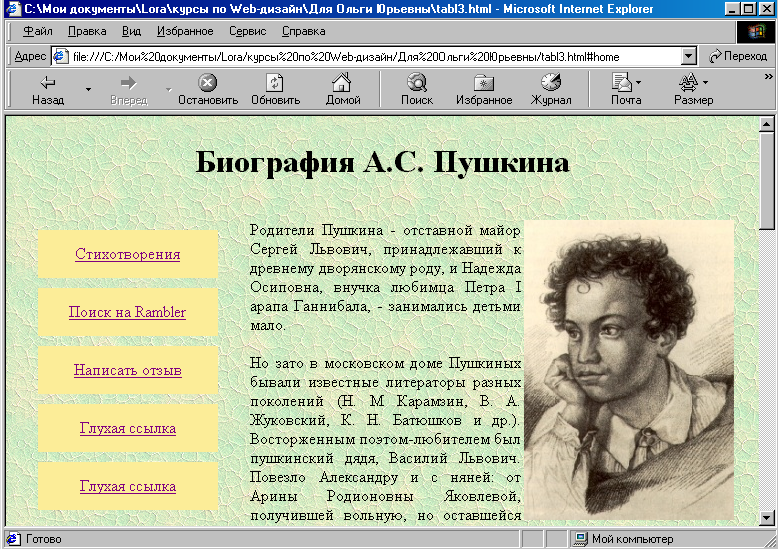The width and height of the screenshot is (778, 549).
Task: Open the Назад history dropdown arrow
Action: (x=88, y=89)
